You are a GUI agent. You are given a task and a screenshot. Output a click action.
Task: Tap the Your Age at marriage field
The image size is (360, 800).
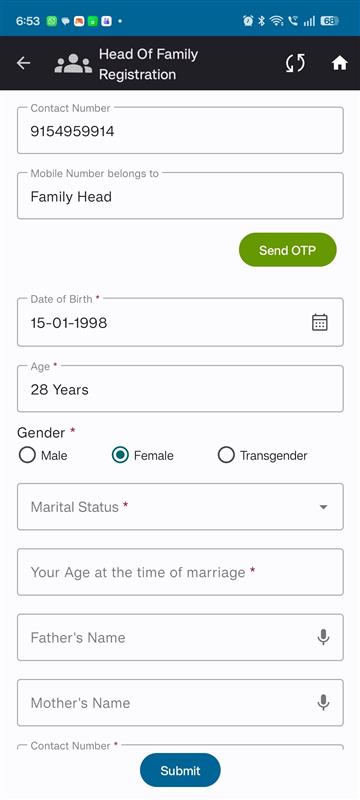[x=180, y=572]
